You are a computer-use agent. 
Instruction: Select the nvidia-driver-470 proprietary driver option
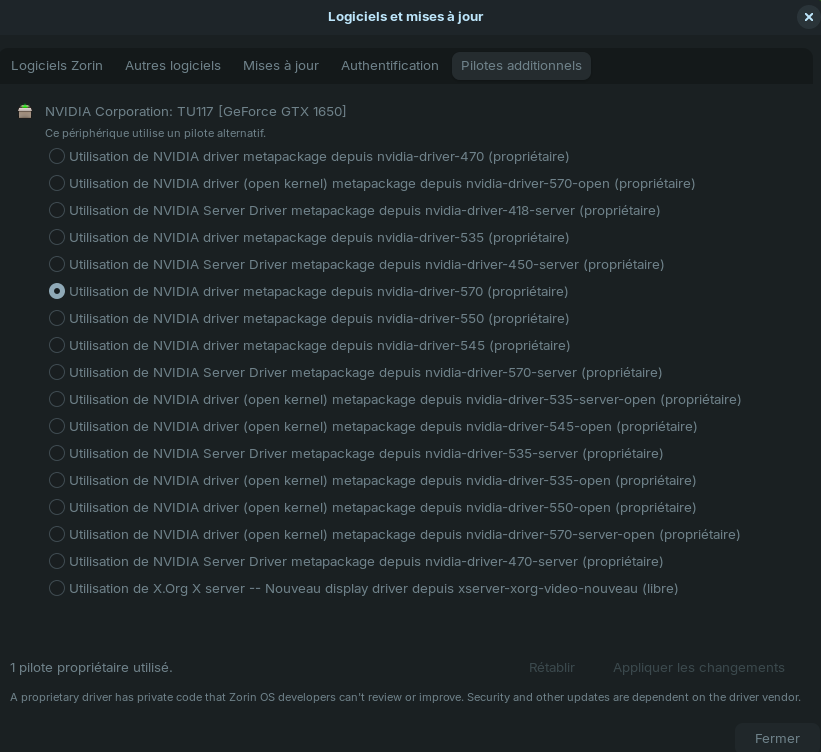(57, 156)
